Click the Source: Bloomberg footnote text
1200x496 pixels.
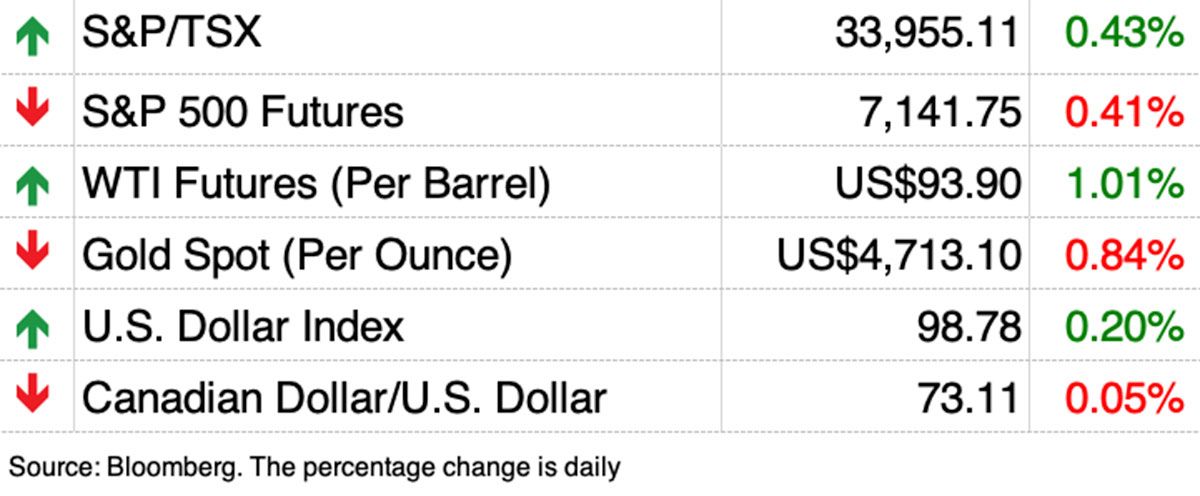[x=315, y=466]
